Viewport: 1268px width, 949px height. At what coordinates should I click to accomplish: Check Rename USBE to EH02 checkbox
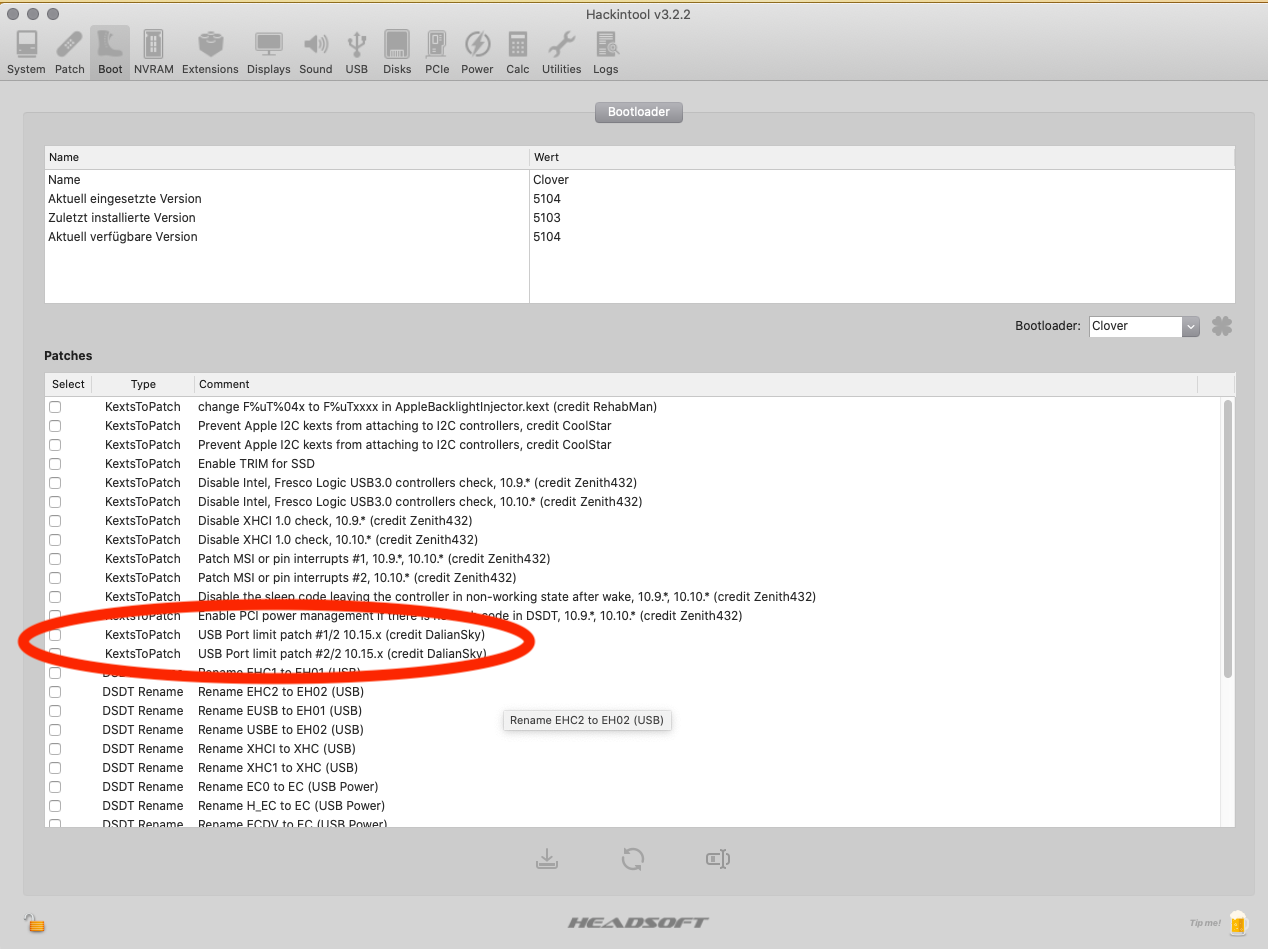point(55,730)
